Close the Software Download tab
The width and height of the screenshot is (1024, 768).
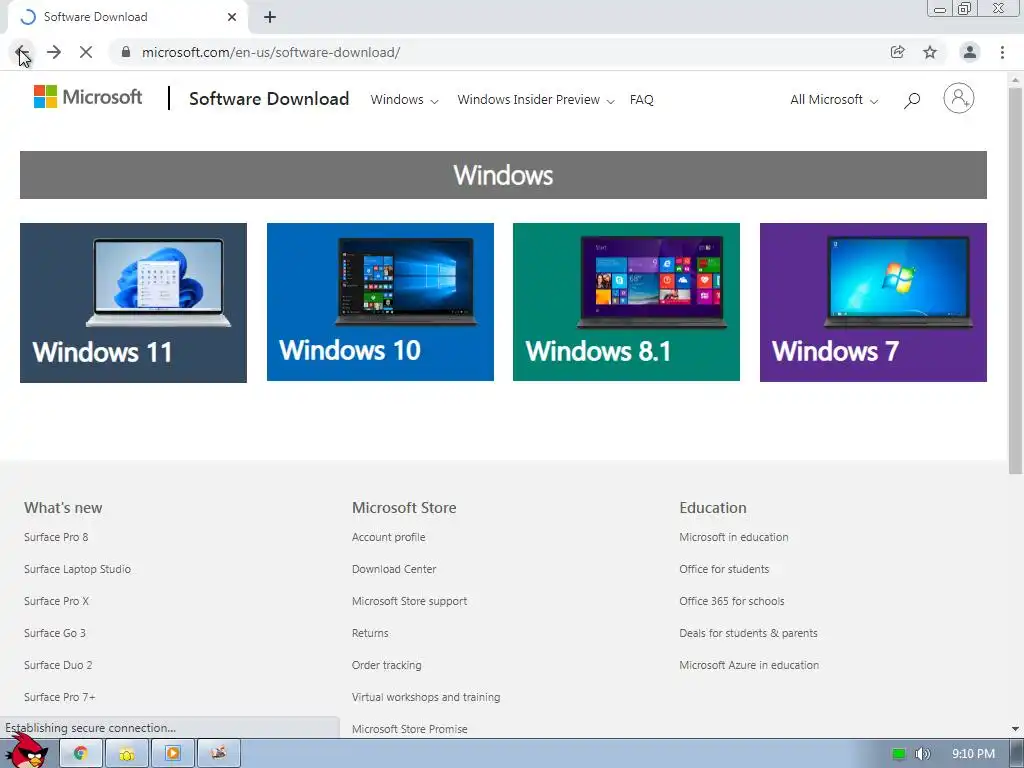(232, 17)
